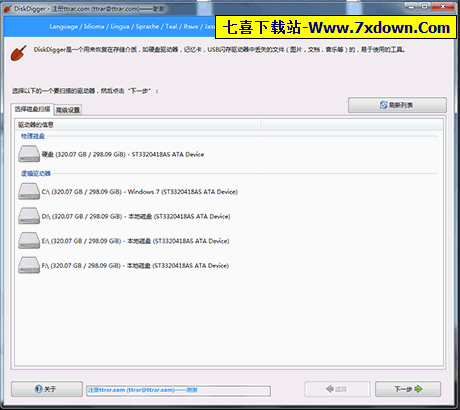This screenshot has width=460, height=410.
Task: Click the question mark icon on About button
Action: 39,389
